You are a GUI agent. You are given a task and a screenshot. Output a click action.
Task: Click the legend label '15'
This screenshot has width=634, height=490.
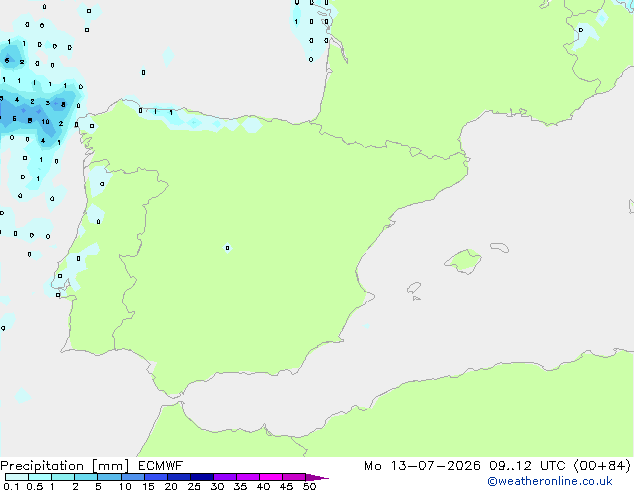coord(148,486)
